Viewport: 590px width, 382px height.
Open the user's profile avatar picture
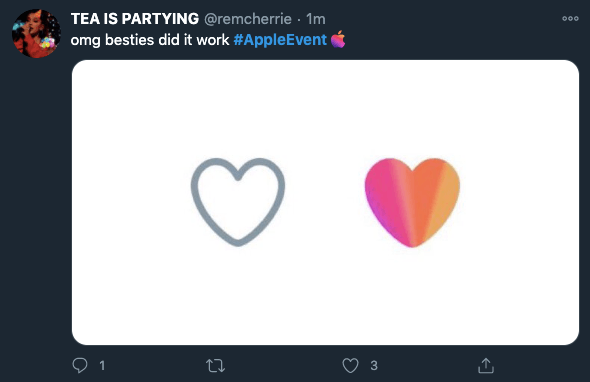tap(36, 33)
